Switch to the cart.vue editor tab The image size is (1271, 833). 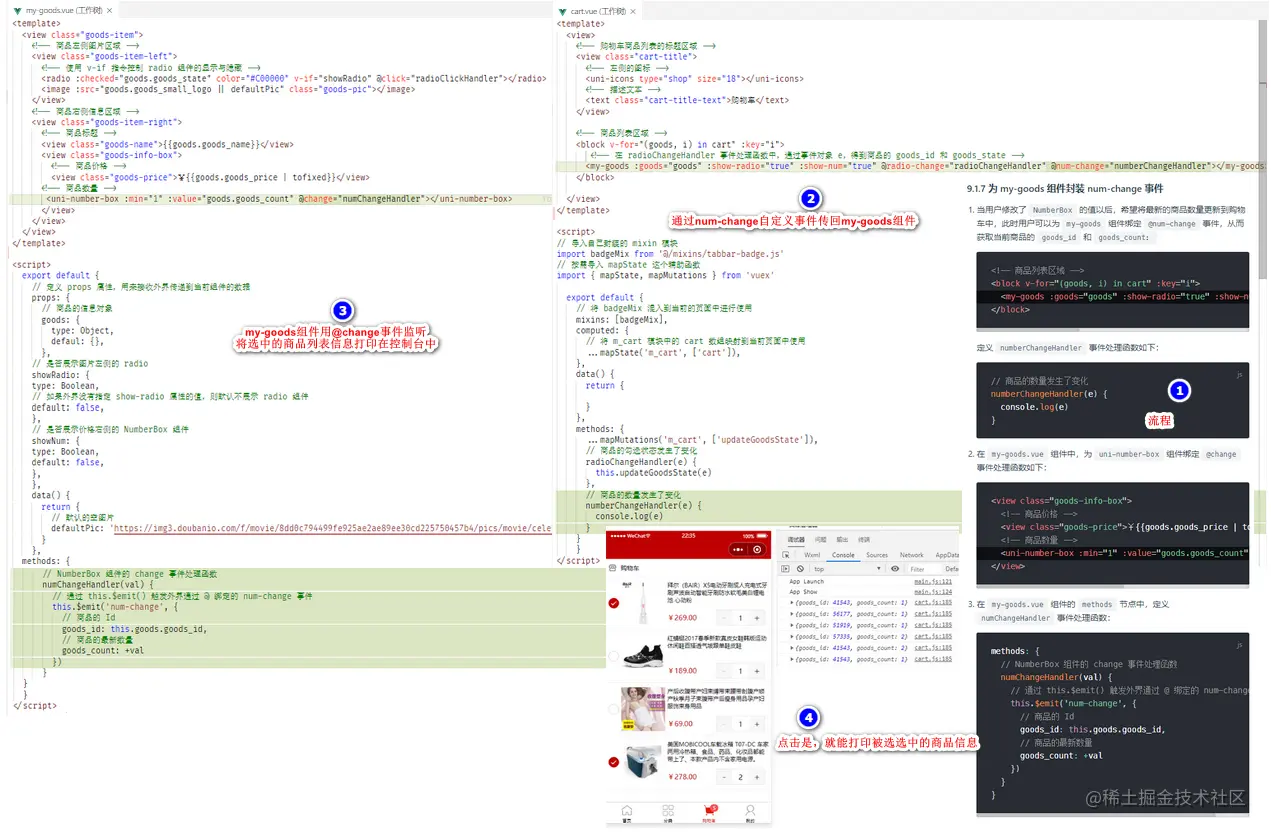pyautogui.click(x=599, y=12)
